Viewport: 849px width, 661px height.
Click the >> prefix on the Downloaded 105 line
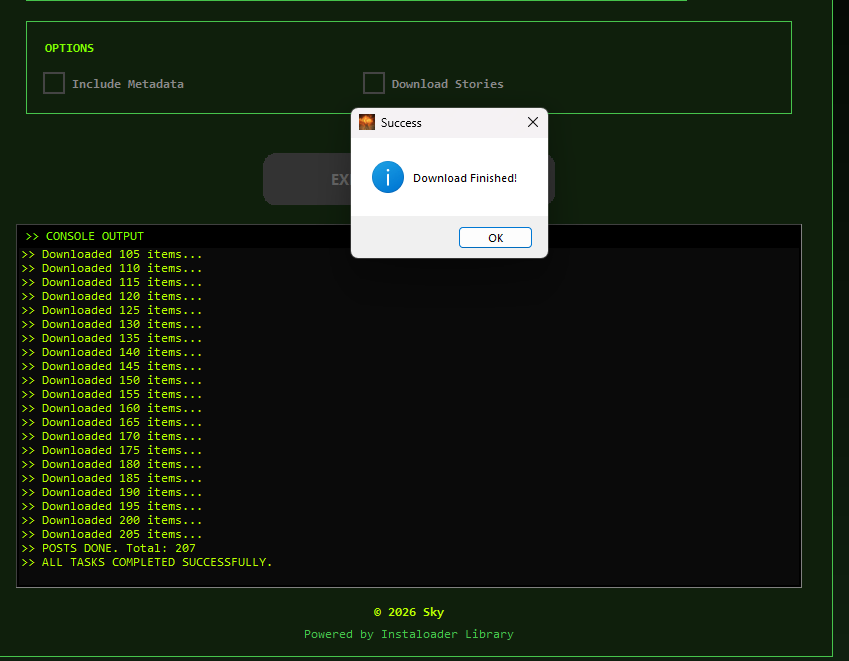[29, 254]
